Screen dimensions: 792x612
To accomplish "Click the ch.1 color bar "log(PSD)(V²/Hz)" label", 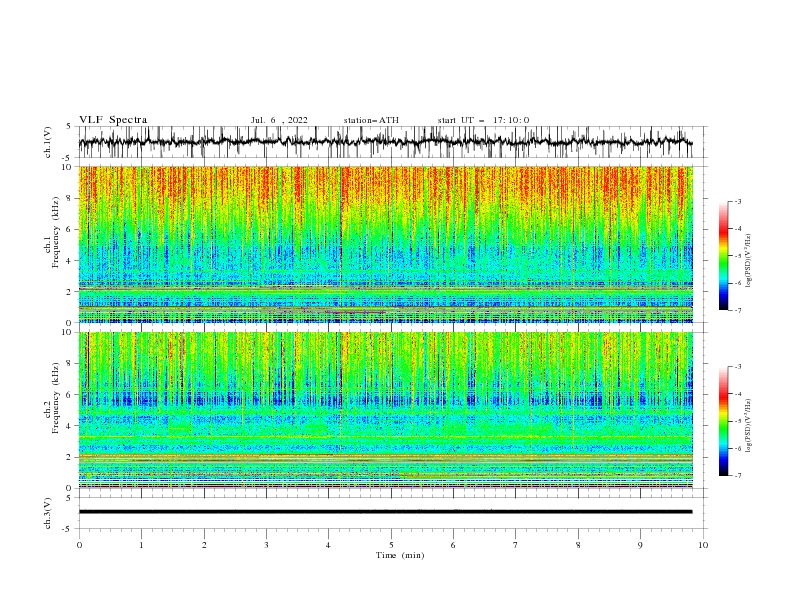I will (748, 261).
